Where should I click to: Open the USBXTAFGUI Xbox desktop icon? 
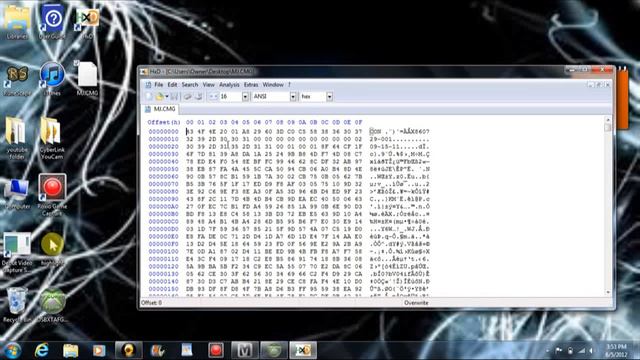click(52, 305)
